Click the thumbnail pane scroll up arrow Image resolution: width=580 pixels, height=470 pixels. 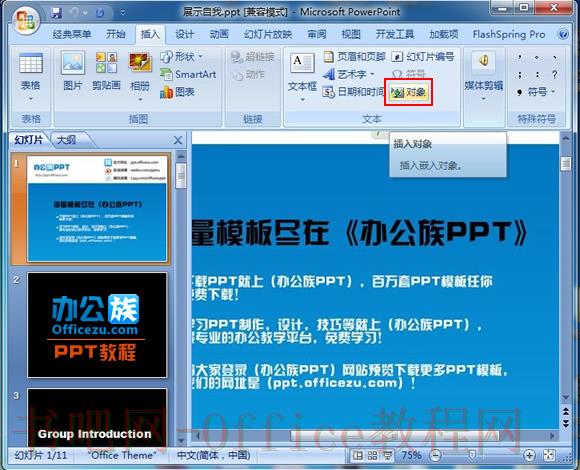coord(181,156)
